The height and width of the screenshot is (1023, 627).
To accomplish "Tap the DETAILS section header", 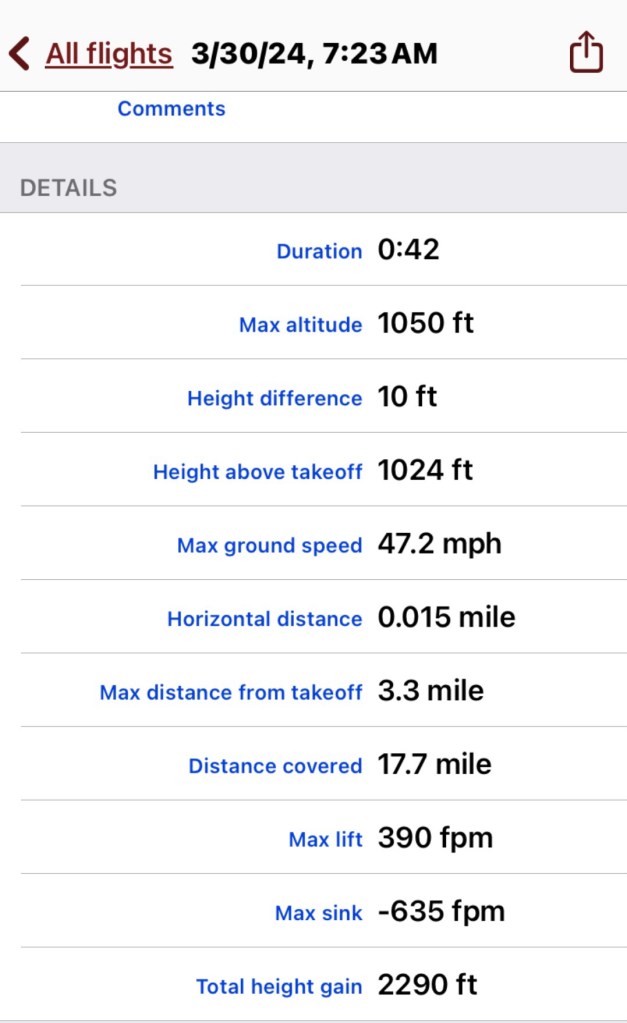I will [68, 187].
